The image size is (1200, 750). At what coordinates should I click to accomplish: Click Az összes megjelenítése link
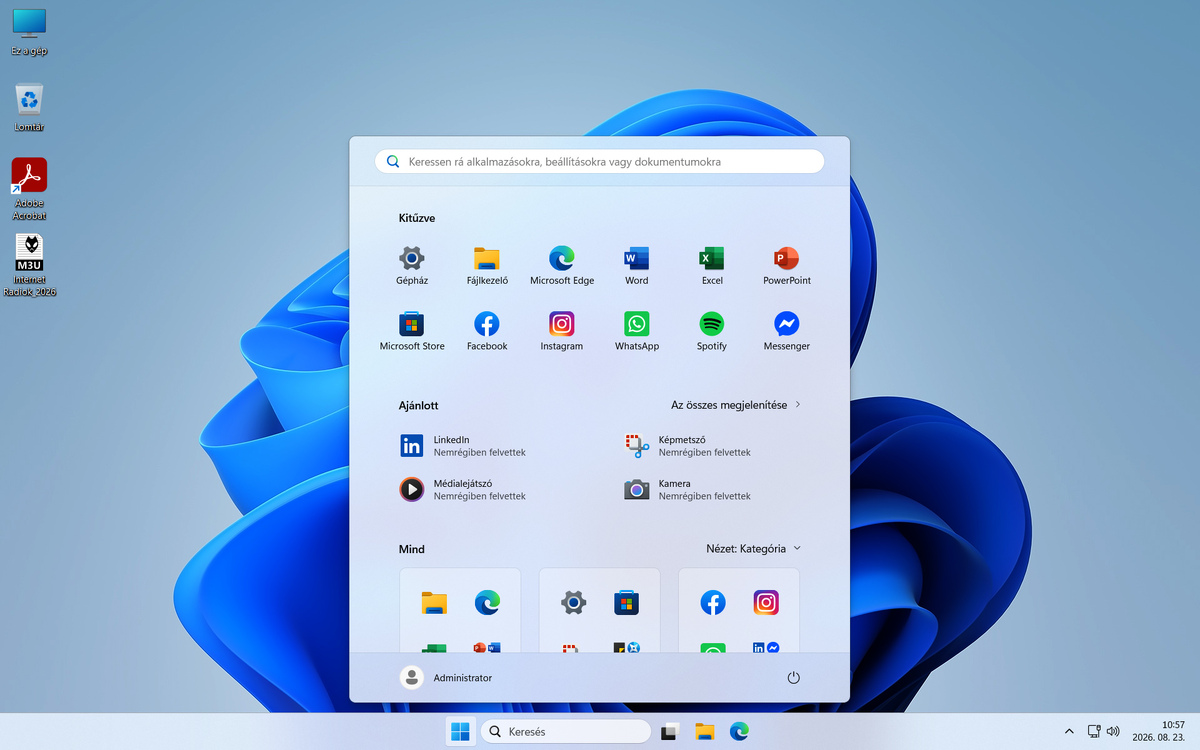(736, 405)
